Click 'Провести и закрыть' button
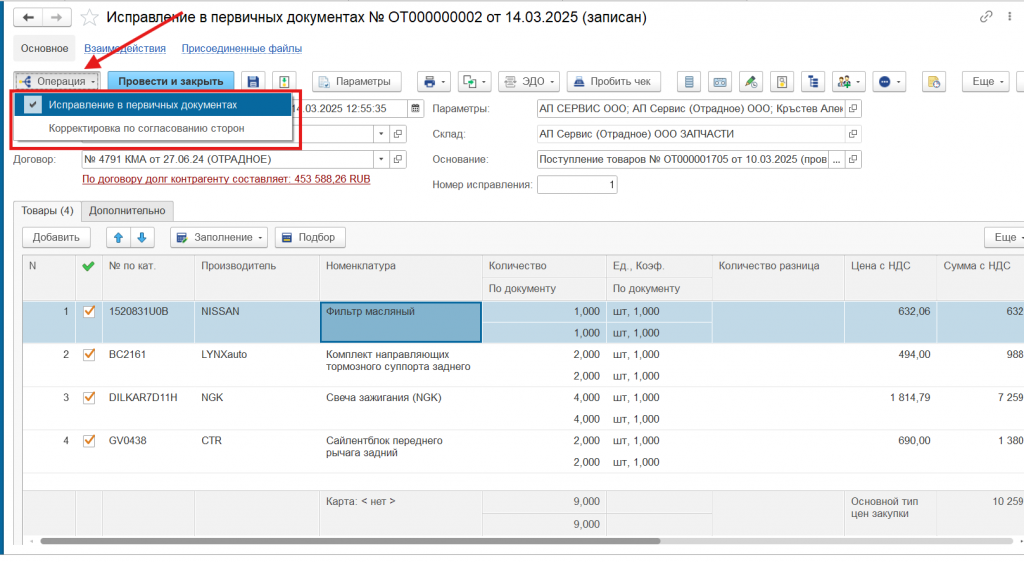 click(x=171, y=81)
